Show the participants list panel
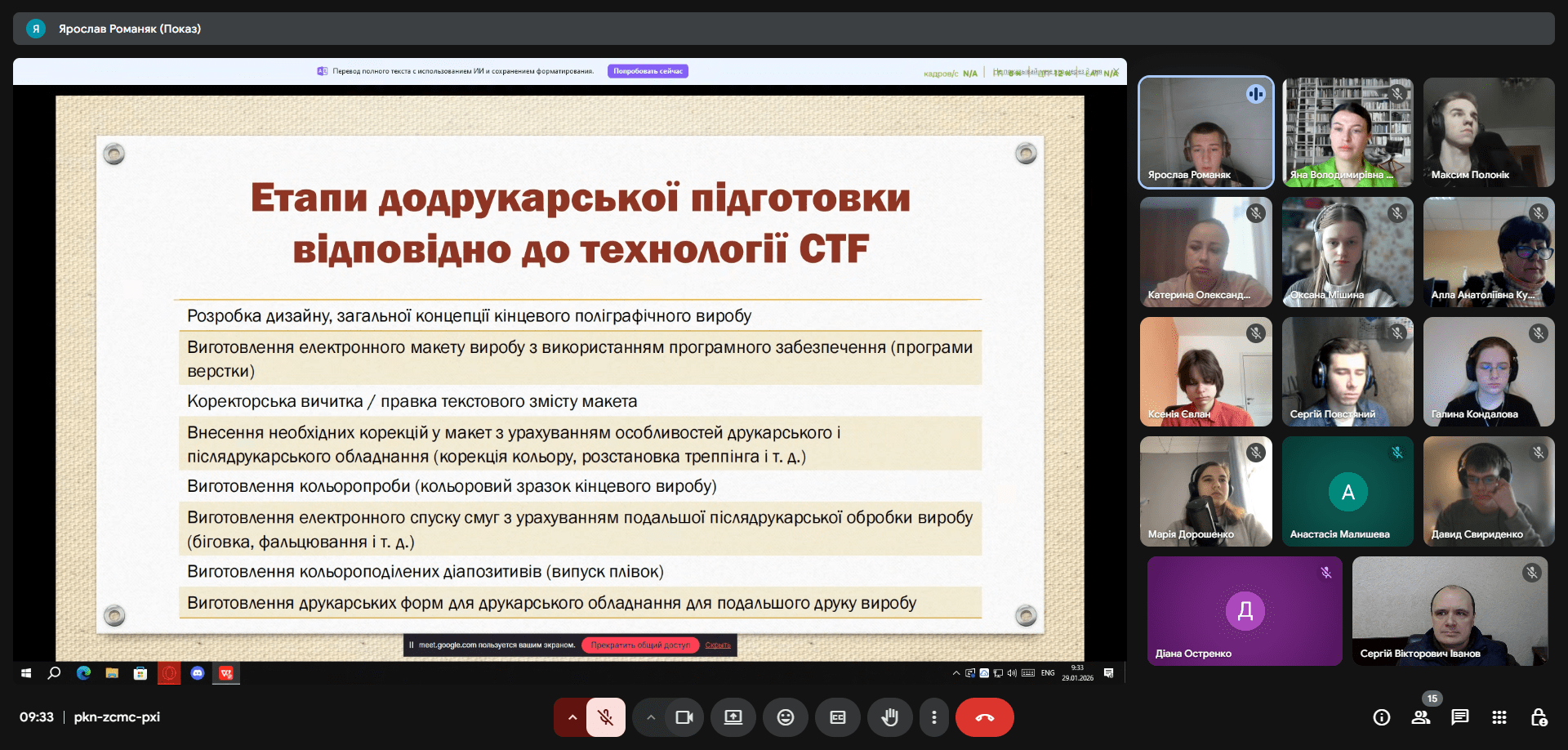This screenshot has height=750, width=1568. click(x=1421, y=717)
